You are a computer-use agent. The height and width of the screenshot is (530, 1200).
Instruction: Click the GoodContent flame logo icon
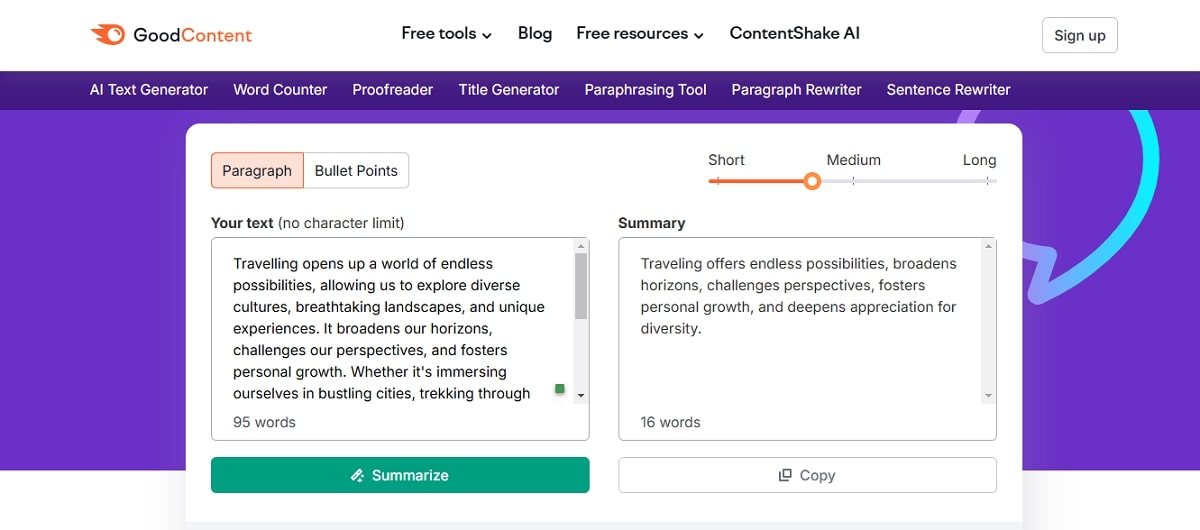107,35
